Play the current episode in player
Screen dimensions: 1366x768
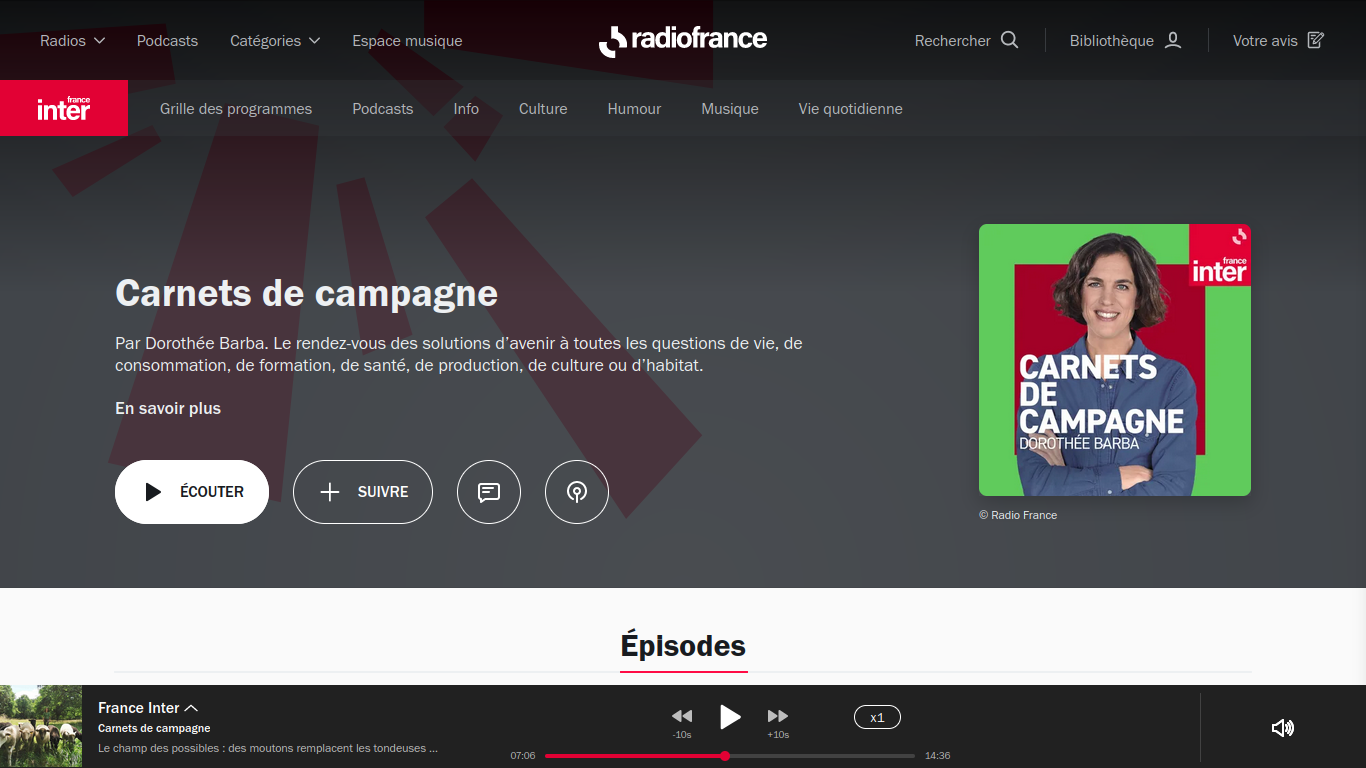[731, 717]
